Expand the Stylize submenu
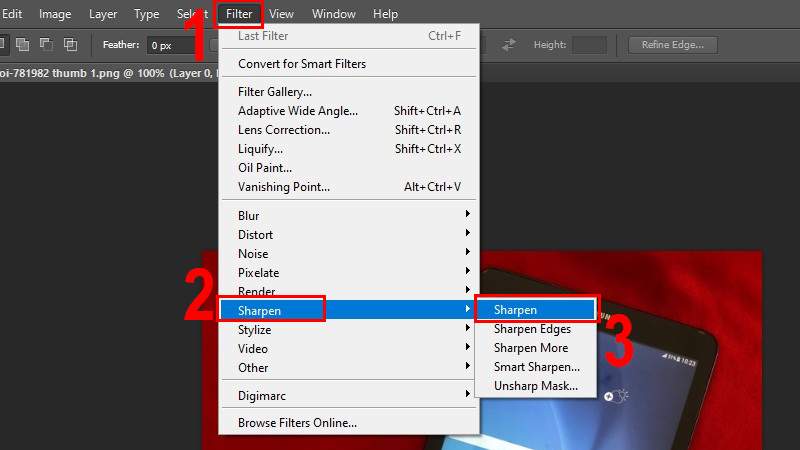Viewport: 800px width, 450px height. [x=349, y=330]
